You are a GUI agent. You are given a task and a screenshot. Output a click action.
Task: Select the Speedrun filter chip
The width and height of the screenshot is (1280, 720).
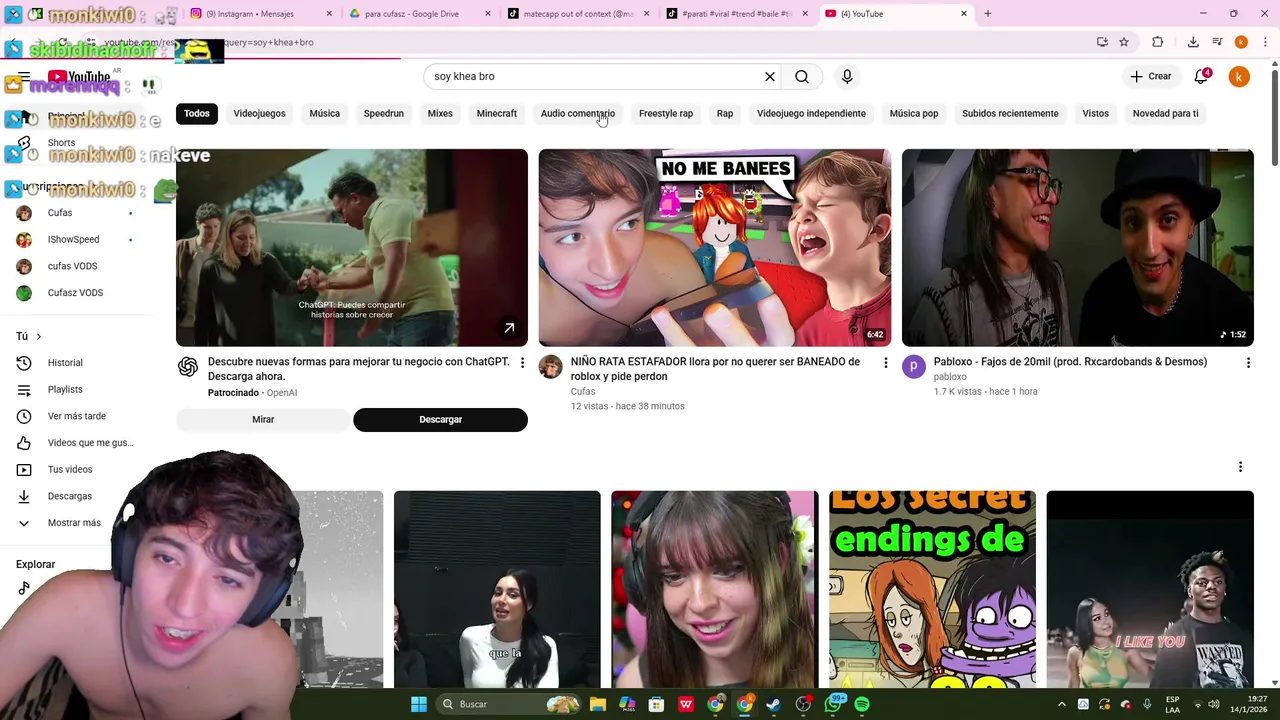click(383, 113)
